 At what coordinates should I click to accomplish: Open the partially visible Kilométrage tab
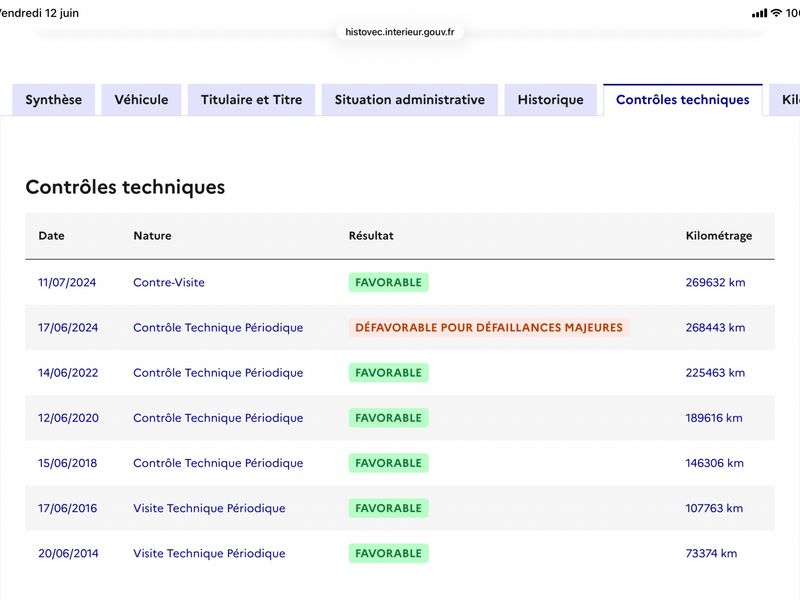click(x=786, y=99)
